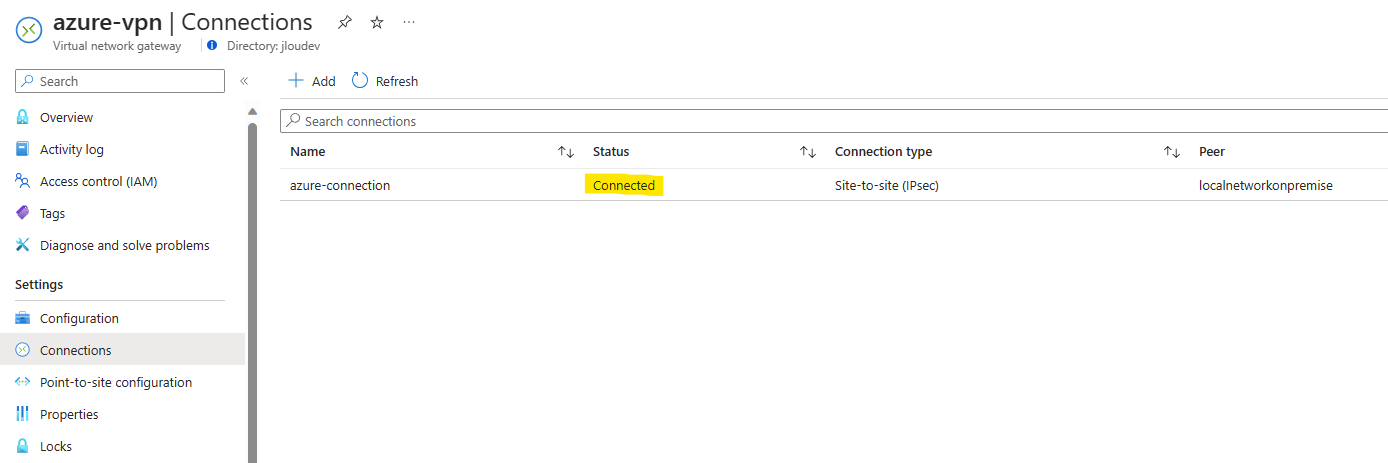
Task: Pin the Connections blade with pin icon
Action: tap(345, 22)
